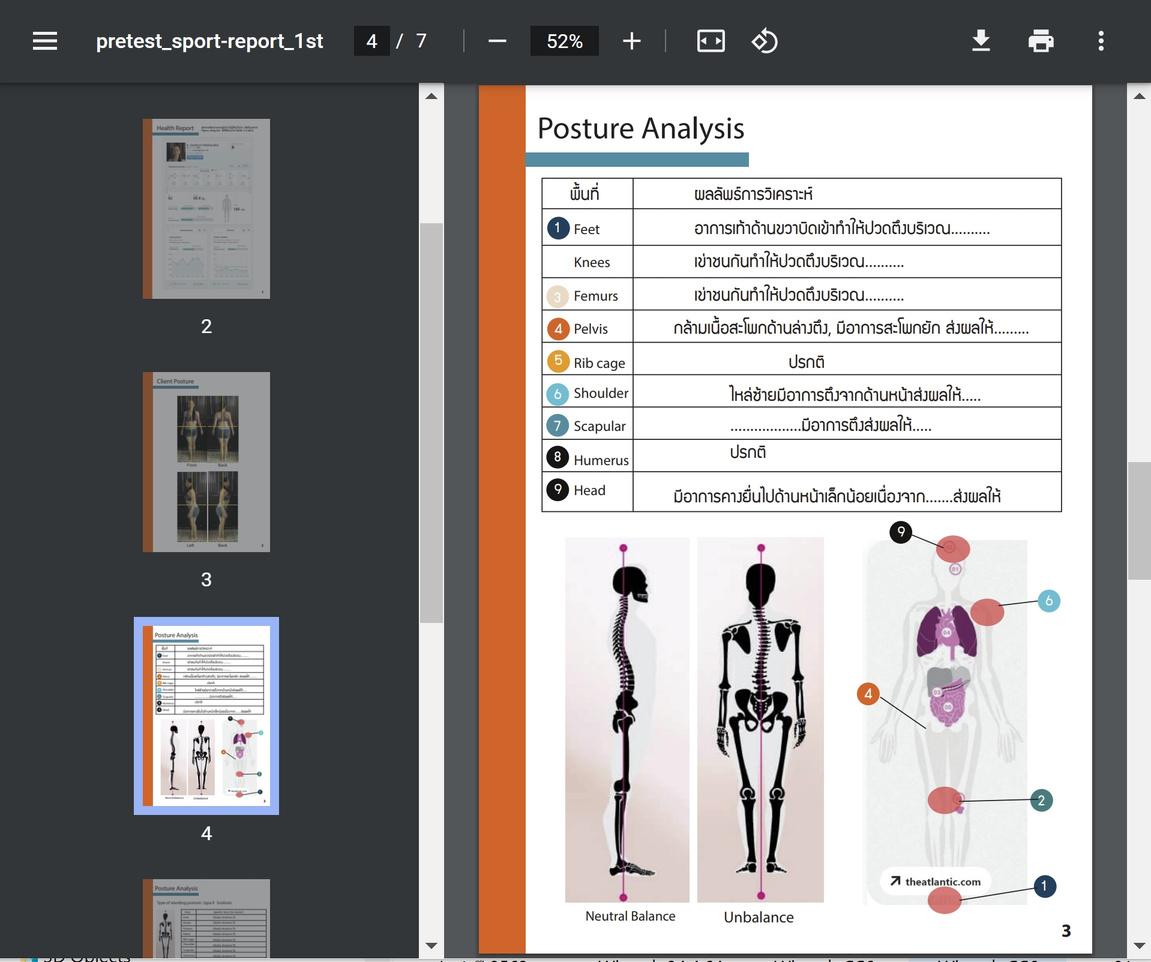Click the Rib cage result ปรกติ
The image size is (1151, 962).
(806, 362)
